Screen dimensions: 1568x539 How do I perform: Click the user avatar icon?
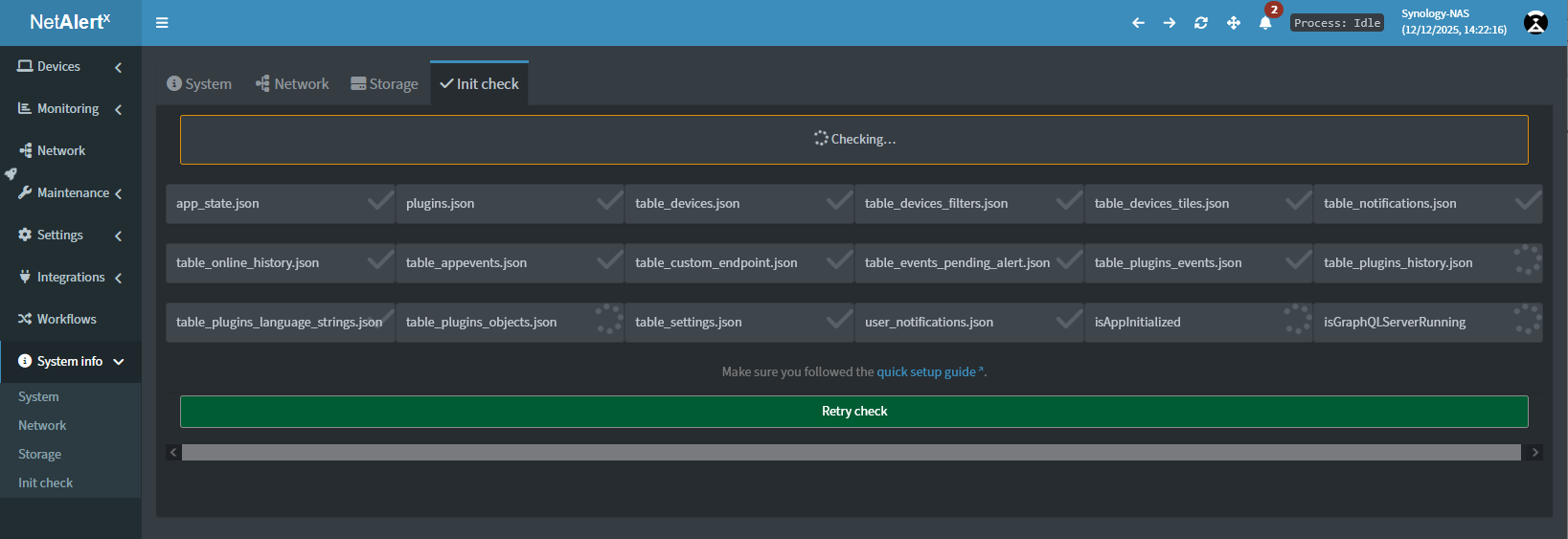pos(1535,23)
